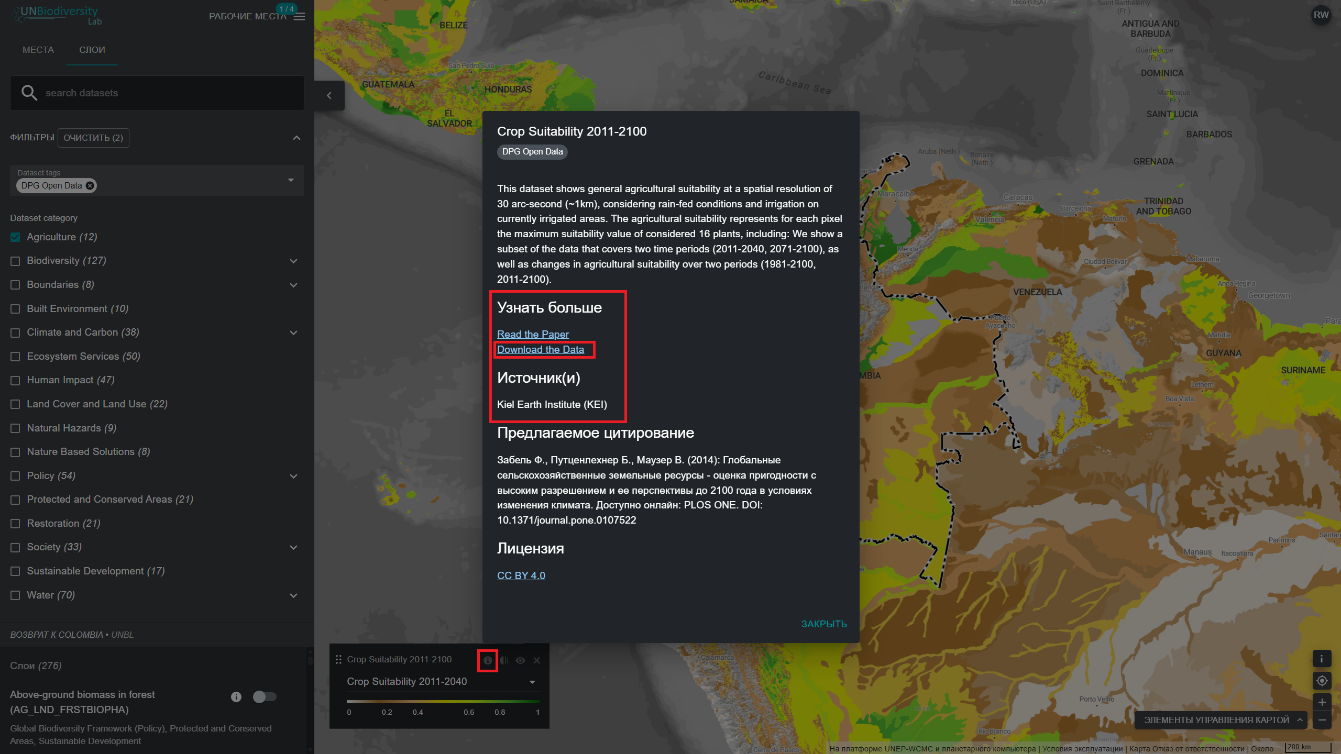
Task: Uncheck the Agriculture category checkbox
Action: 15,237
